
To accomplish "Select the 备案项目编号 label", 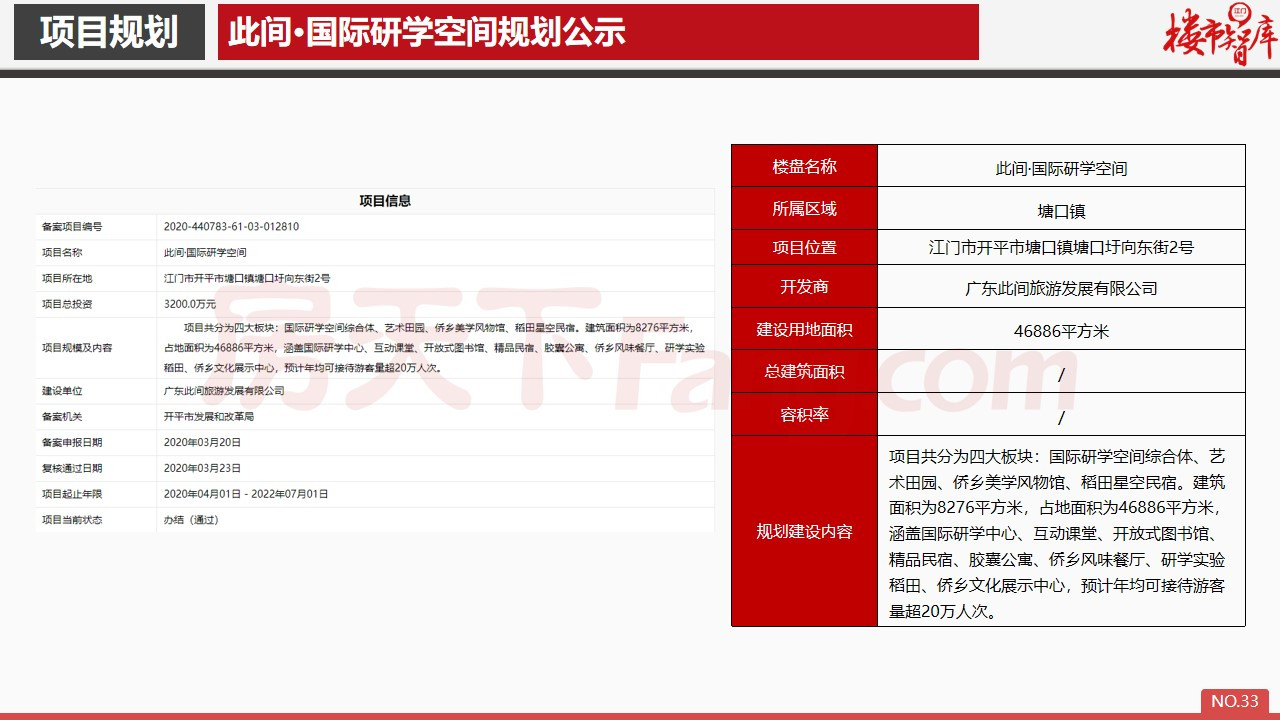I will coord(72,227).
